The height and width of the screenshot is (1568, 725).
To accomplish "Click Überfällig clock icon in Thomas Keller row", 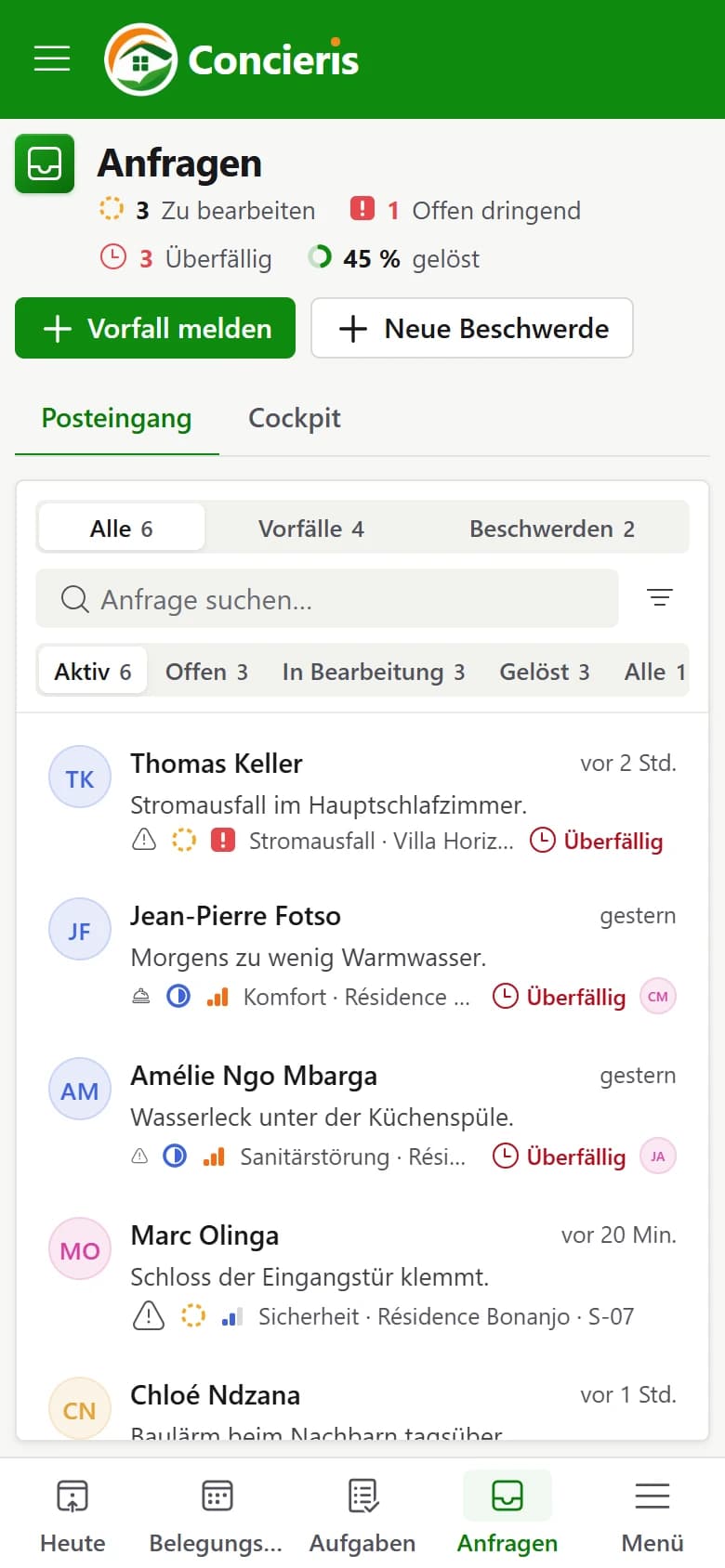I will coord(542,840).
